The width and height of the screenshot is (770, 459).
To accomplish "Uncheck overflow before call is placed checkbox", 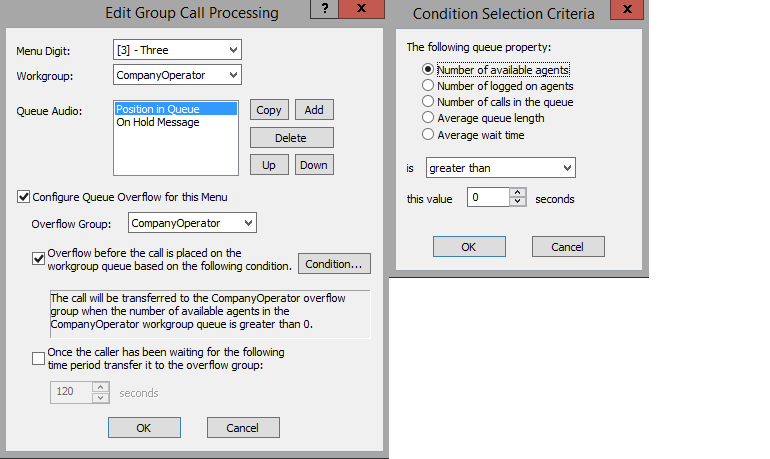I will (x=39, y=259).
